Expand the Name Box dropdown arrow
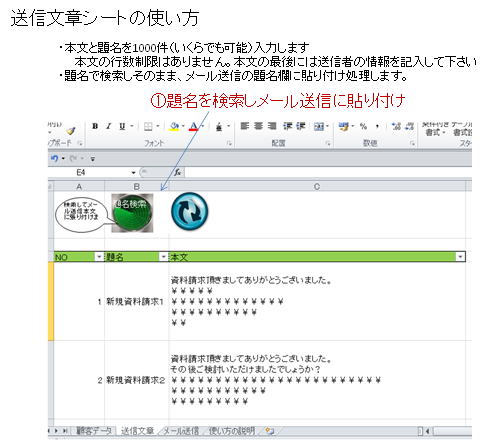The width and height of the screenshot is (490, 440). coord(133,172)
